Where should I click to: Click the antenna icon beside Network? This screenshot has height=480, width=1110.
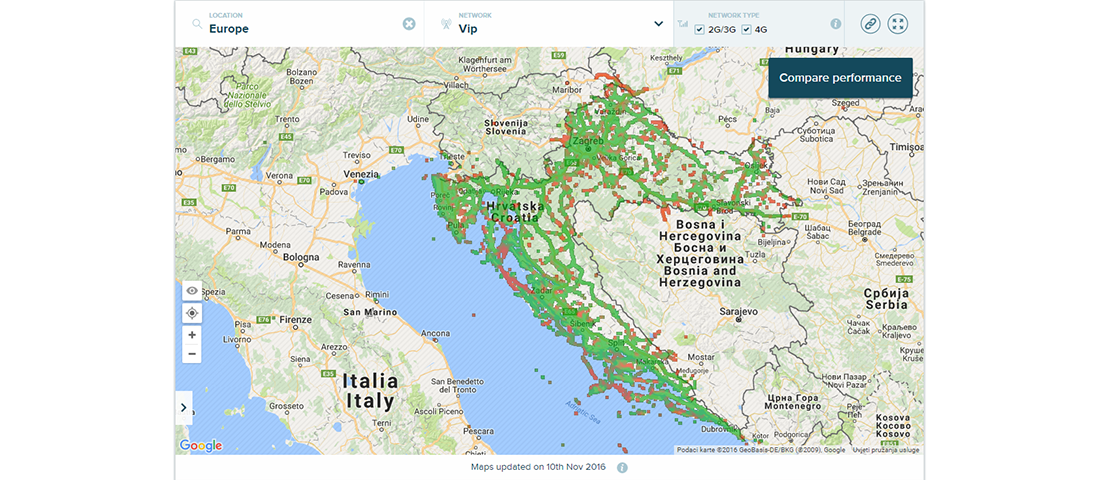click(445, 24)
